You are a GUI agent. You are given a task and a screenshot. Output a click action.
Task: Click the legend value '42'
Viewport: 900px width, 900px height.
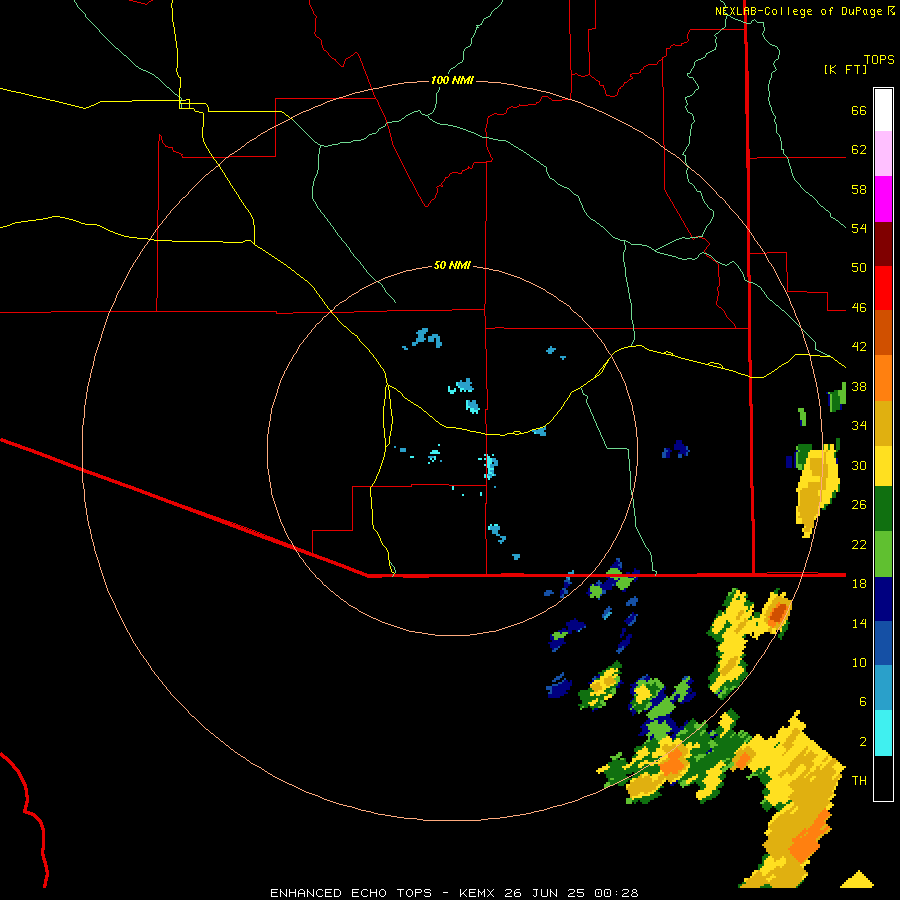pyautogui.click(x=859, y=347)
